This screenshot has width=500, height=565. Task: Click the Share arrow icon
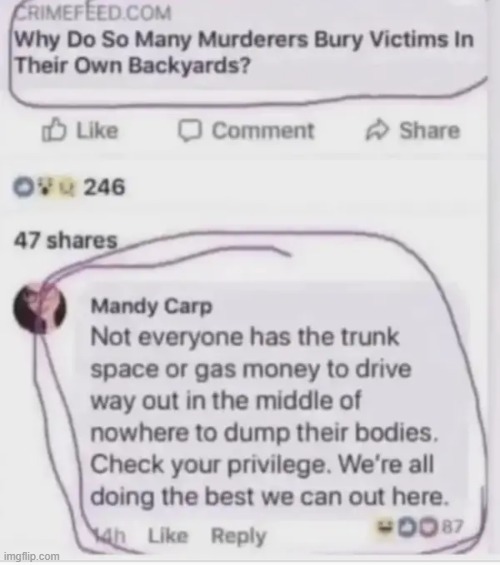click(x=378, y=130)
